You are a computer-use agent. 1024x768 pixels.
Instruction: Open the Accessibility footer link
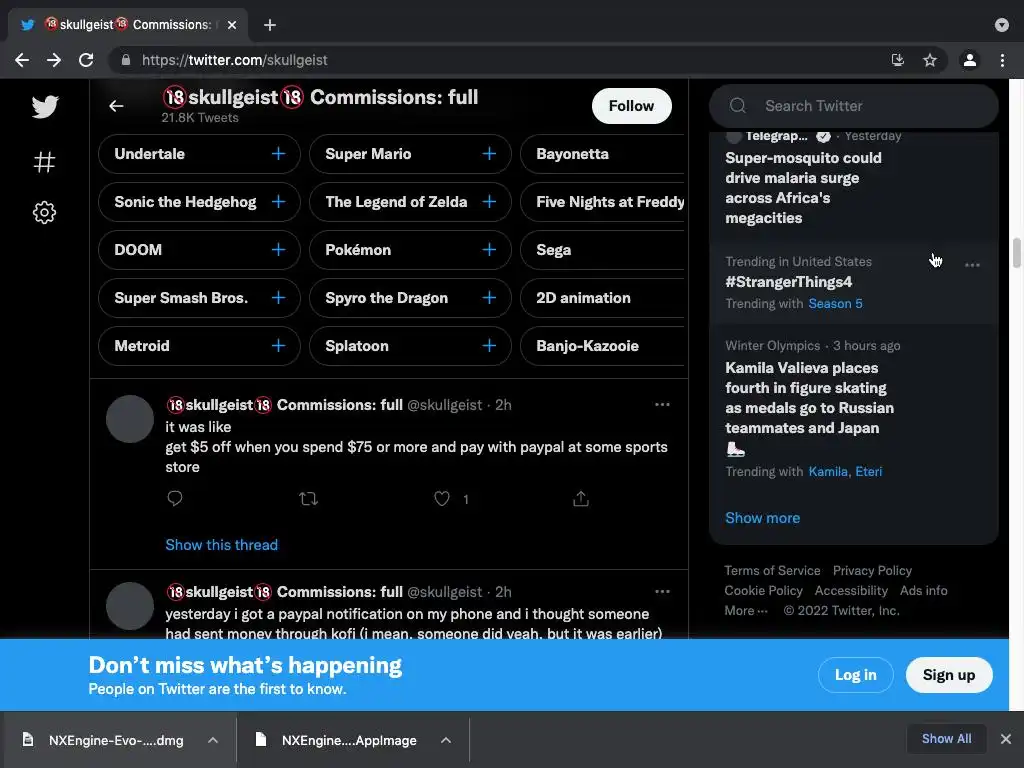(851, 590)
